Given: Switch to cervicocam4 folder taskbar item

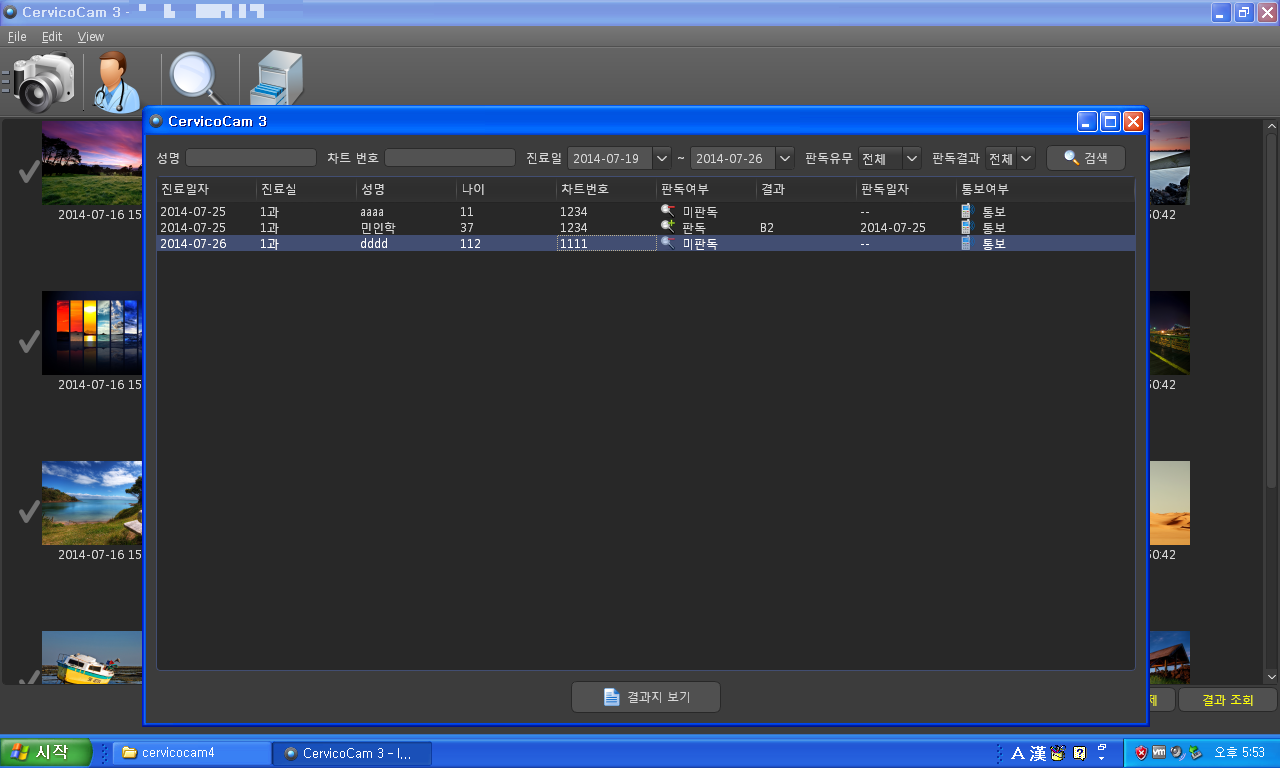Looking at the screenshot, I should point(191,753).
